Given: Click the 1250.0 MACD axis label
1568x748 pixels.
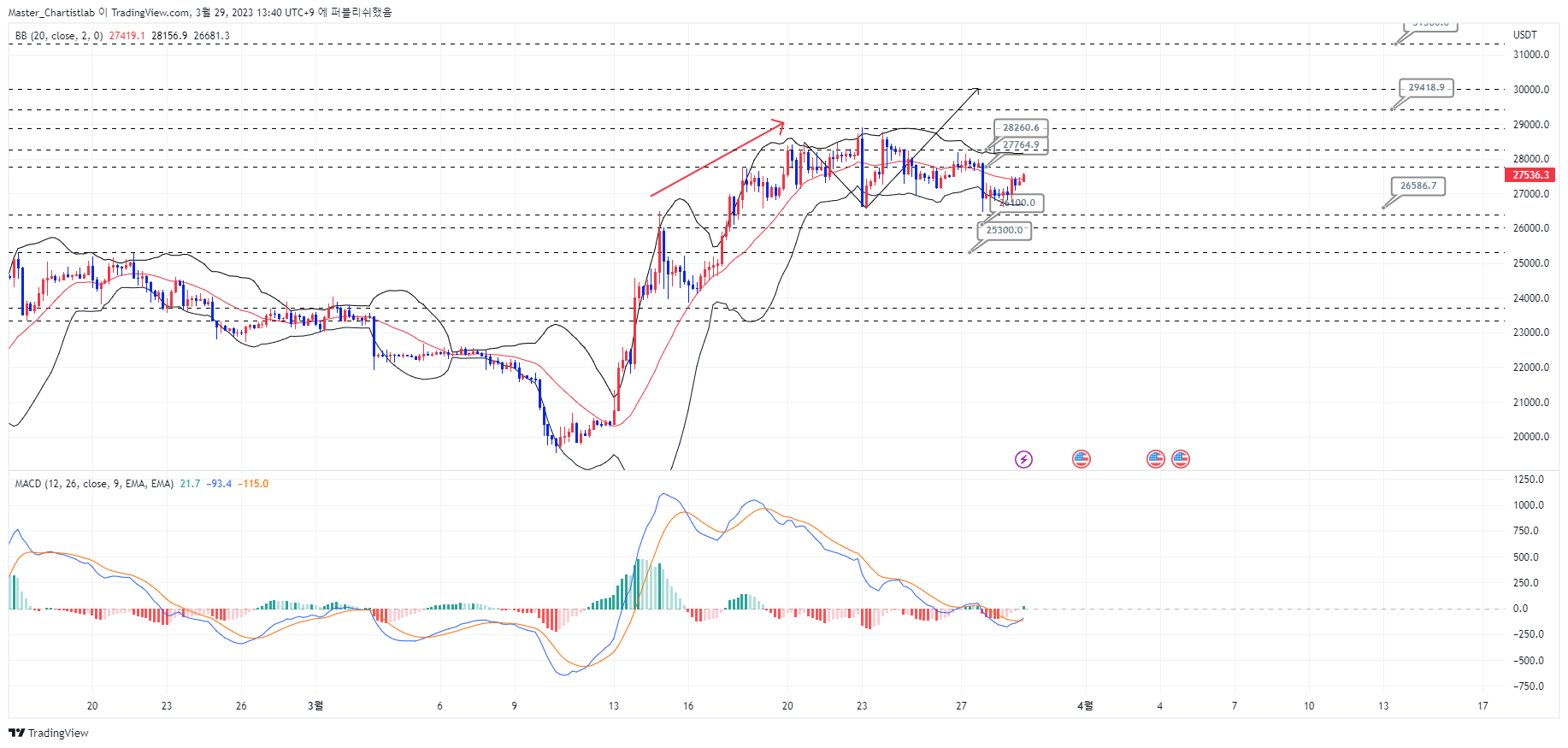Looking at the screenshot, I should pyautogui.click(x=1529, y=480).
